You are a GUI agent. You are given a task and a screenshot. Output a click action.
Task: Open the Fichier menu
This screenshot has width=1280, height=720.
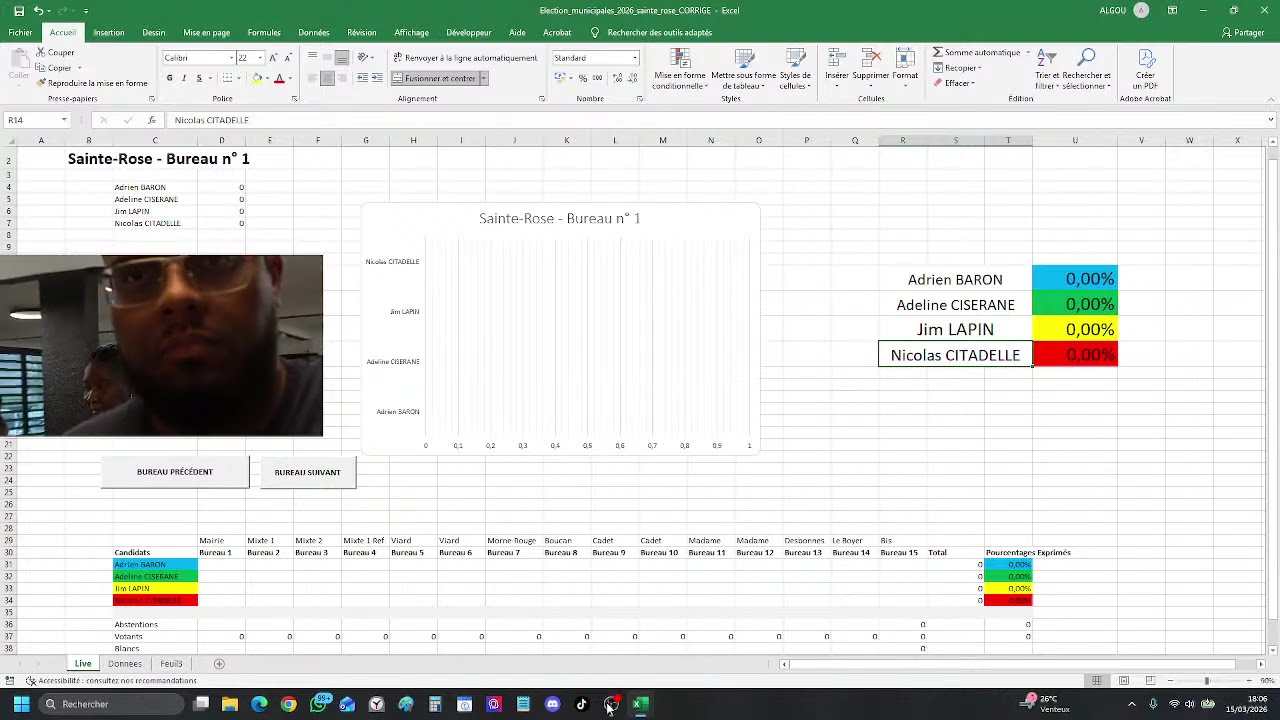pos(20,33)
